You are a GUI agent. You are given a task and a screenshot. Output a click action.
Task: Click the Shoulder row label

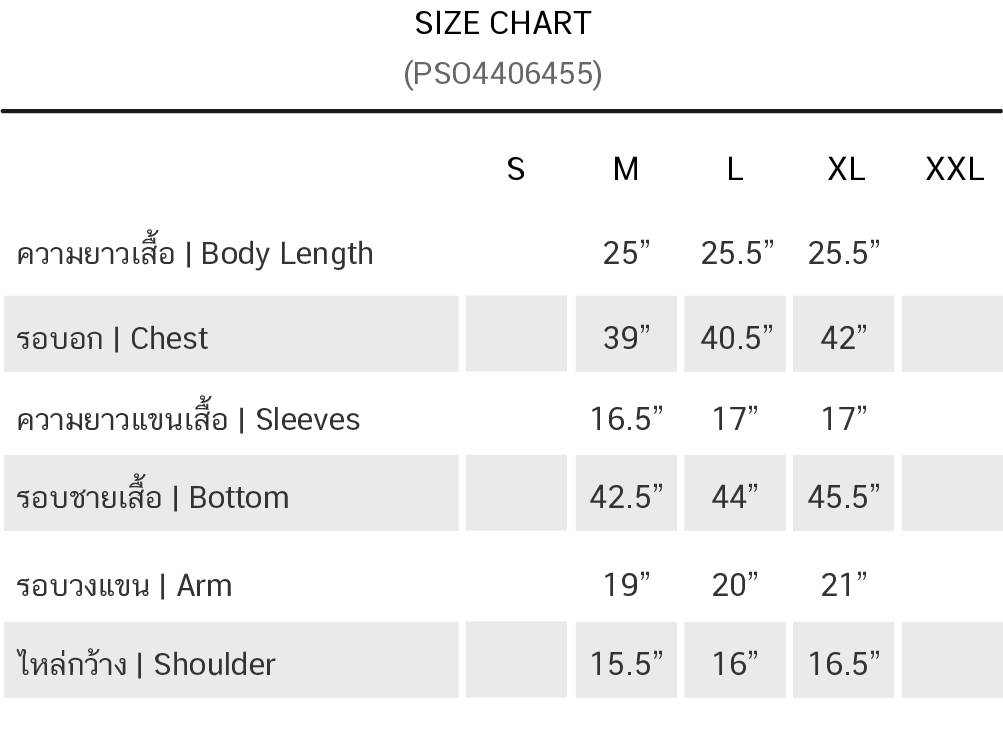click(146, 664)
